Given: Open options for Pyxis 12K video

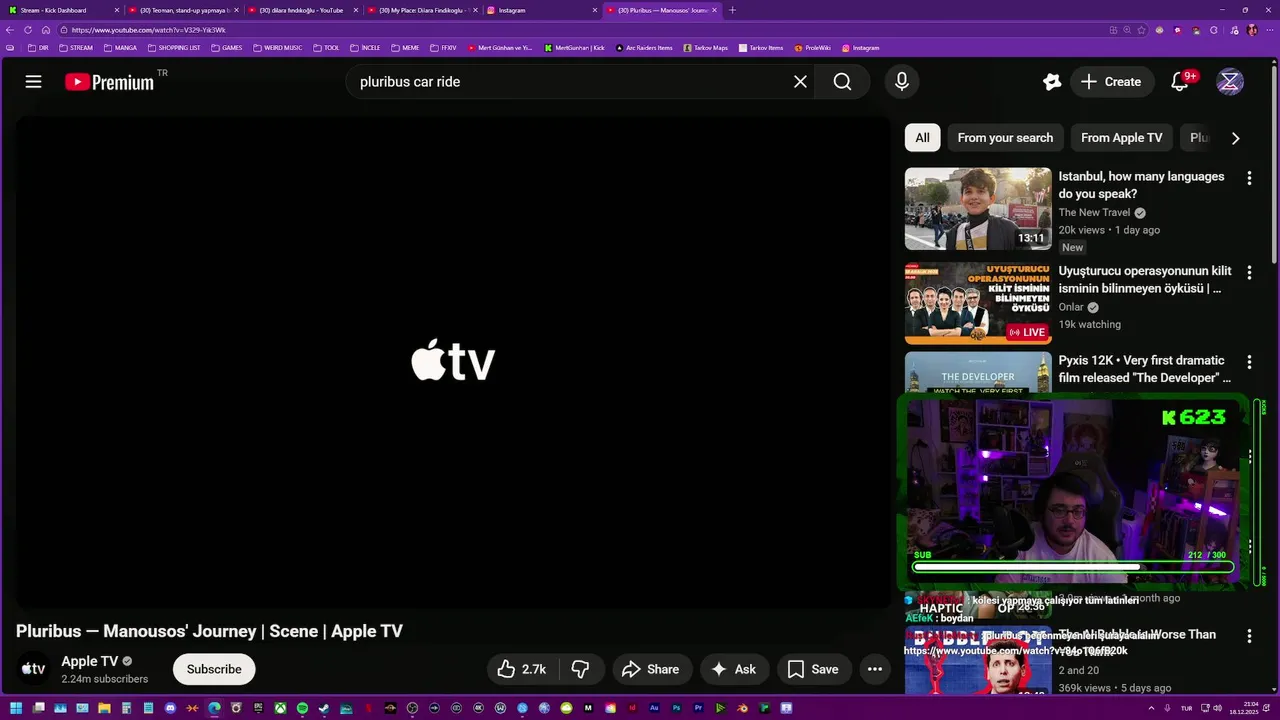Looking at the screenshot, I should coord(1249,361).
